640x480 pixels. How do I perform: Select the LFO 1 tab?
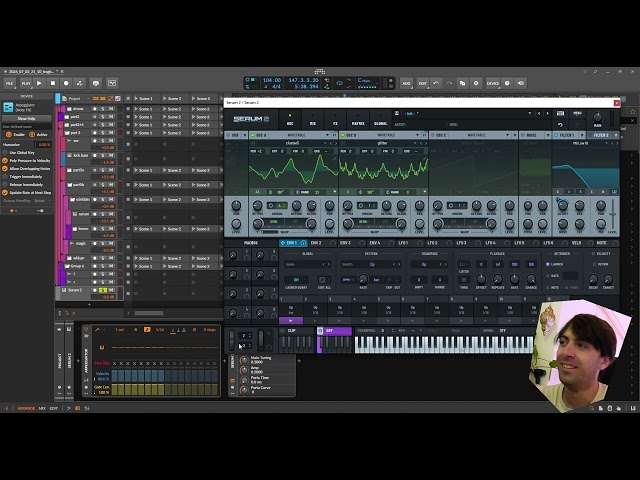coord(403,243)
